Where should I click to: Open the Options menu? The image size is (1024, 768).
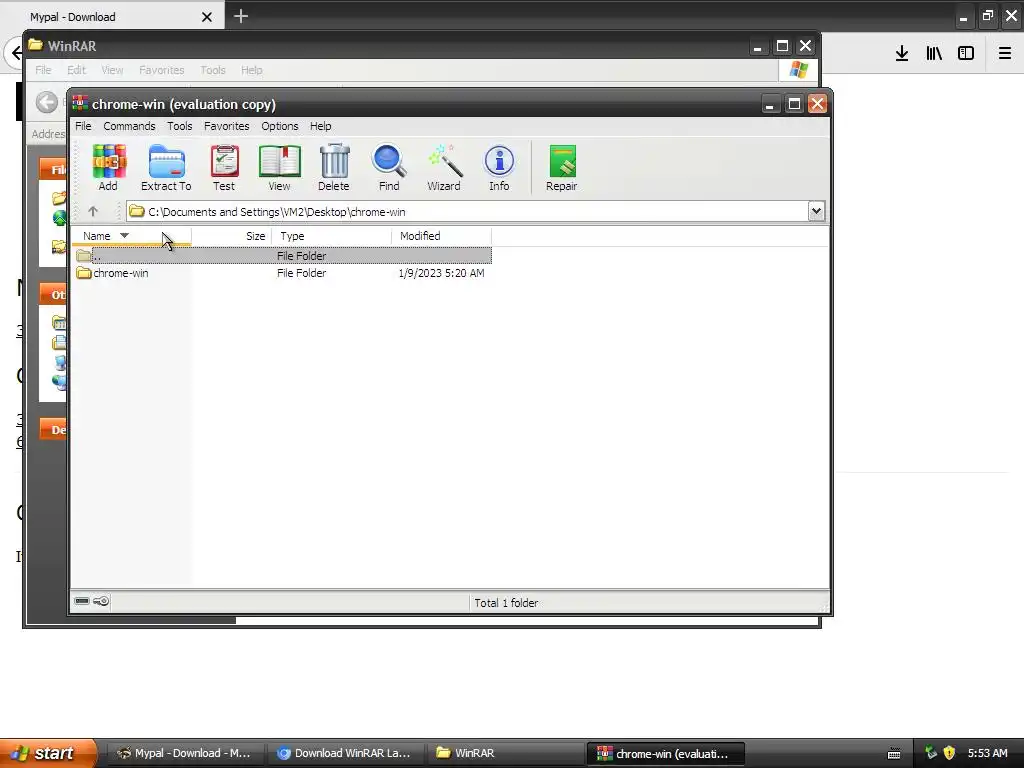pyautogui.click(x=280, y=126)
